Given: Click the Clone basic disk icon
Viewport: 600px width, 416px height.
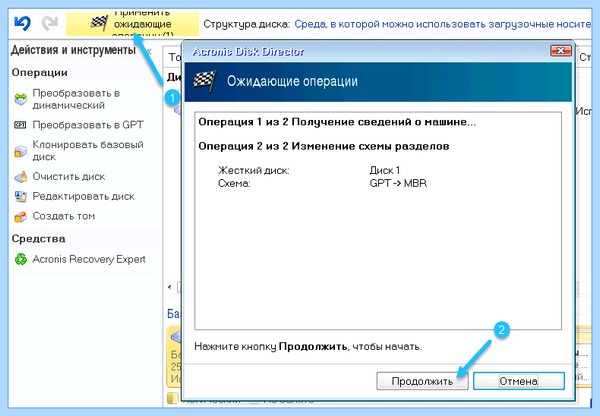Looking at the screenshot, I should 21,151.
